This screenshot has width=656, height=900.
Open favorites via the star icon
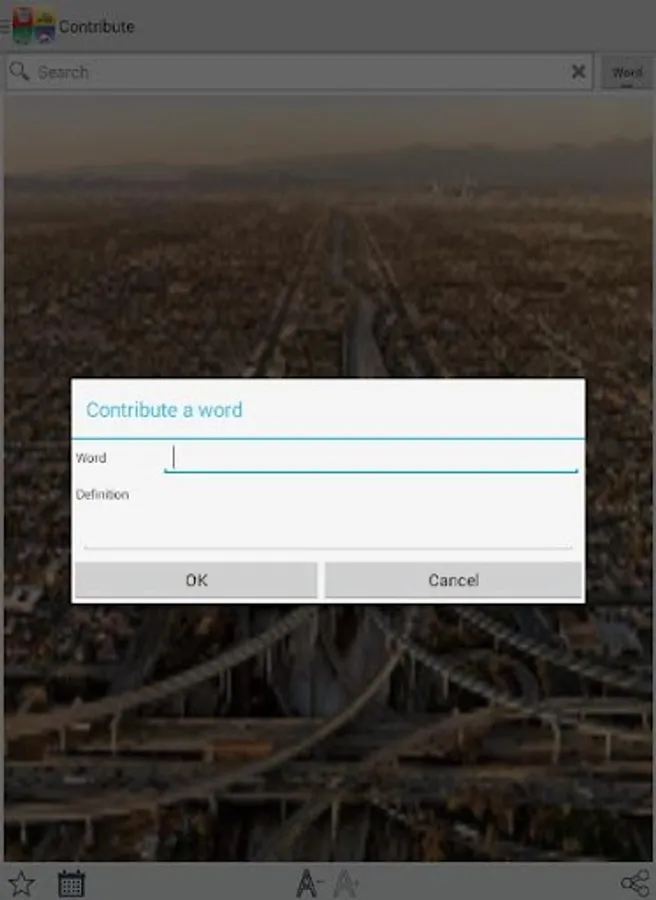(x=21, y=883)
